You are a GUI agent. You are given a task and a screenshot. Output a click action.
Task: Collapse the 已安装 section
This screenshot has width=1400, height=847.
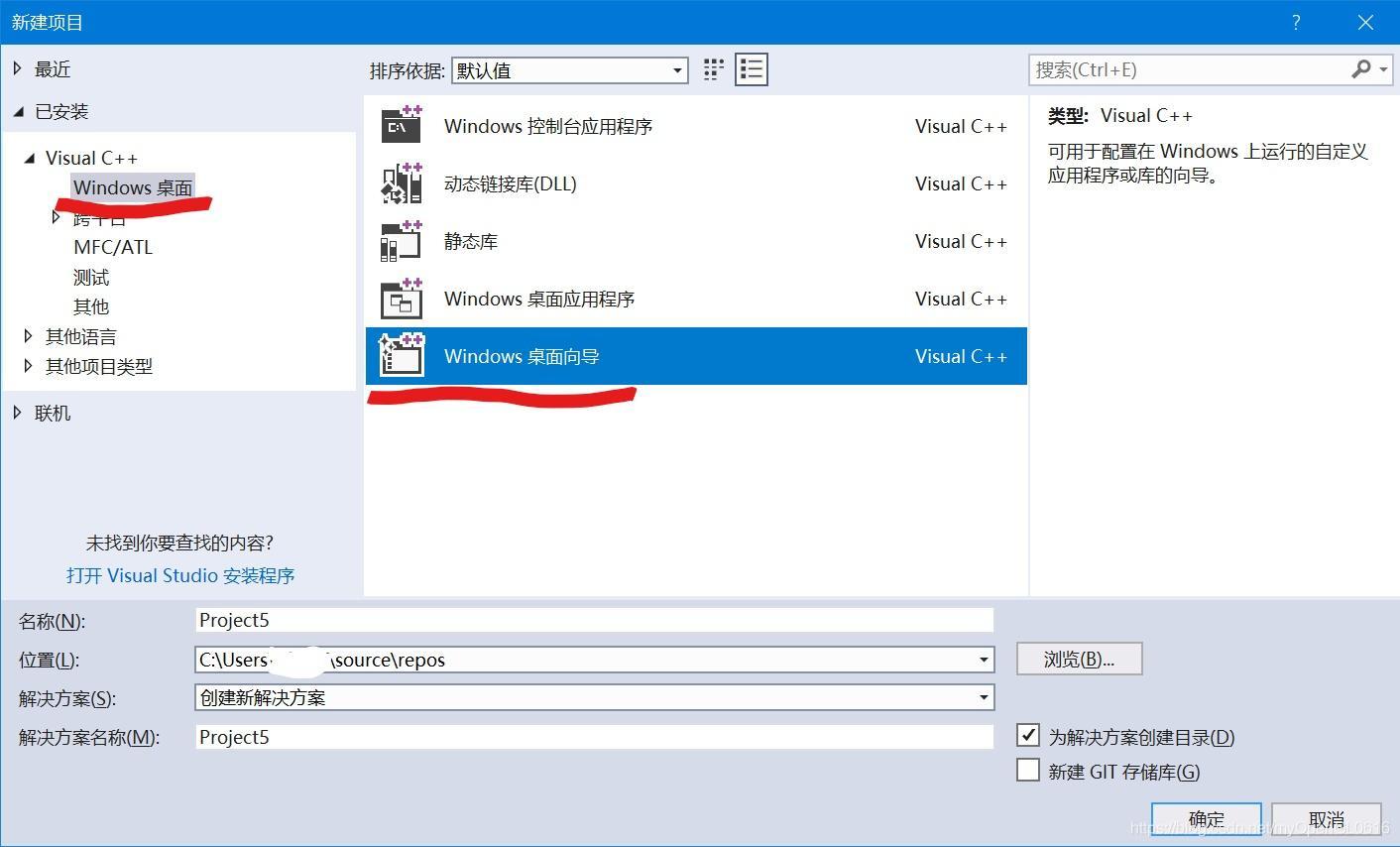18,112
